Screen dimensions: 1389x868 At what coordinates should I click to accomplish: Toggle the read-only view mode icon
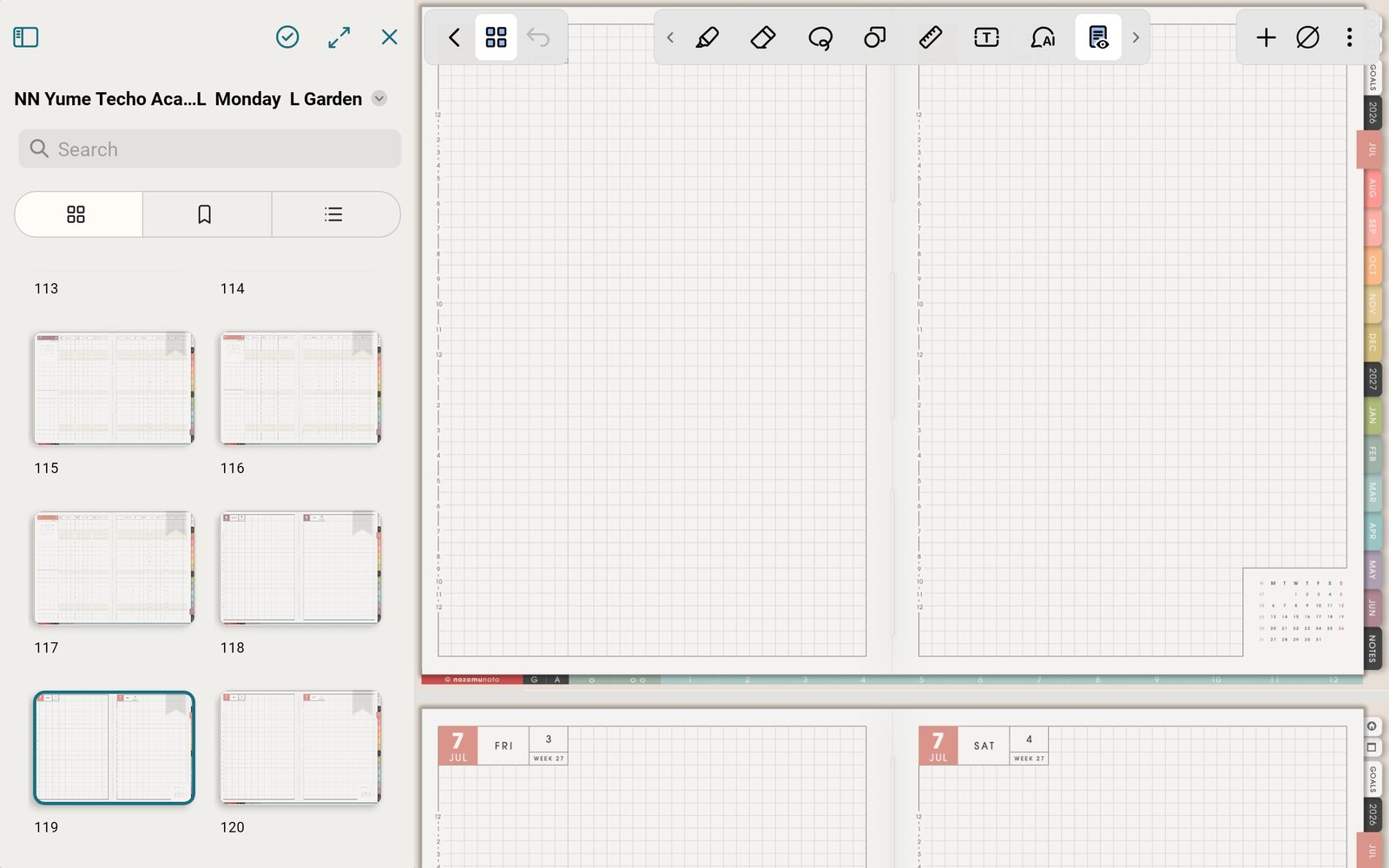[1098, 37]
